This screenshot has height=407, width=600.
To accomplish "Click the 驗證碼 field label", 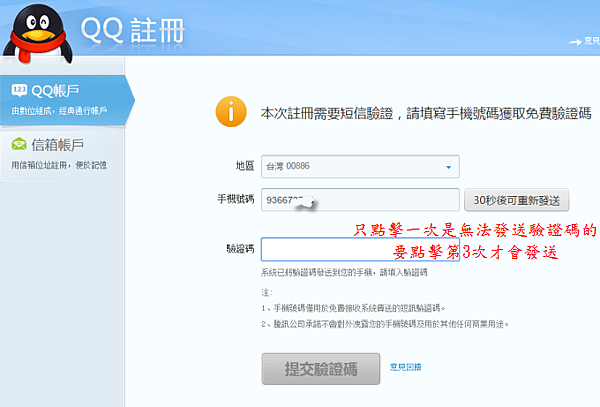I will [x=240, y=249].
